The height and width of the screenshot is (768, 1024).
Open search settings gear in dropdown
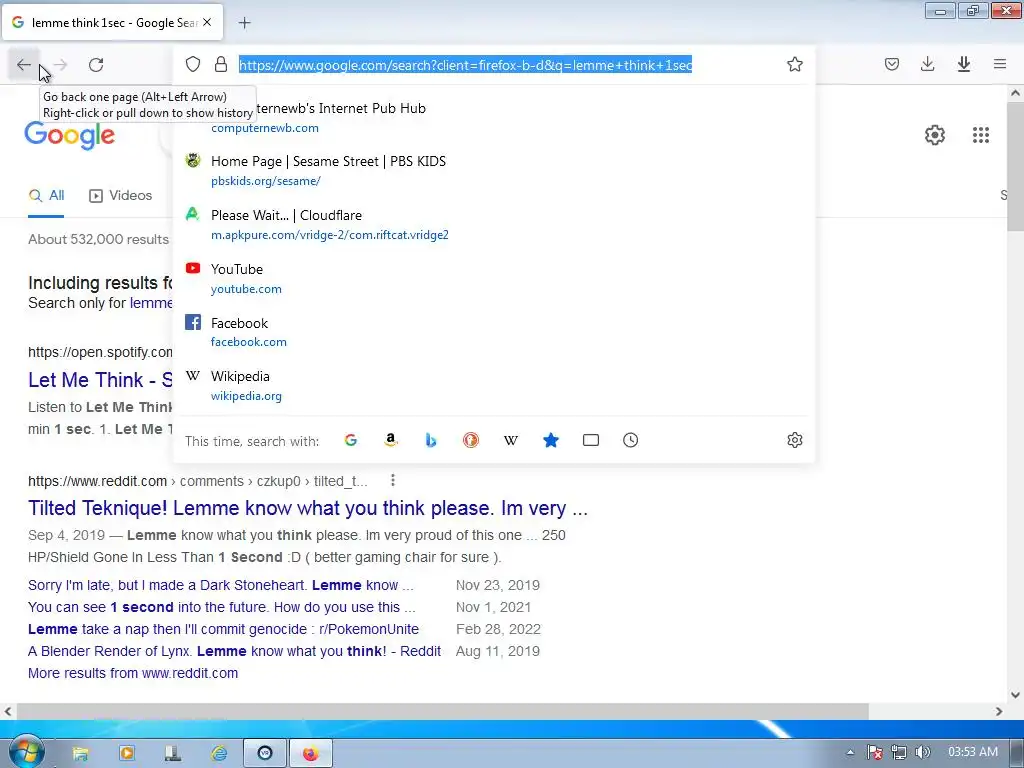(795, 440)
